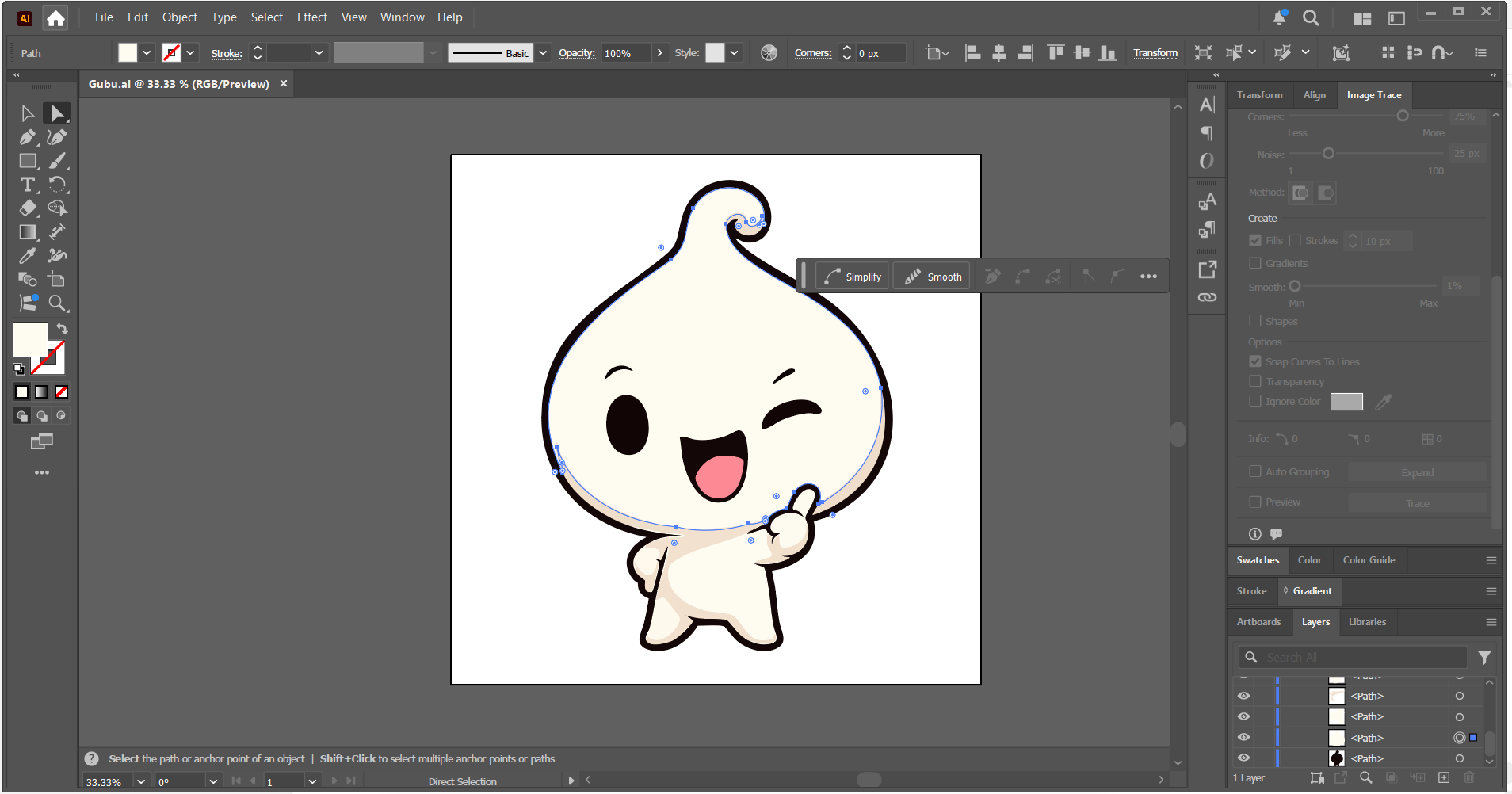Toggle Ignore Color checkbox
This screenshot has height=794, width=1512.
(x=1255, y=401)
